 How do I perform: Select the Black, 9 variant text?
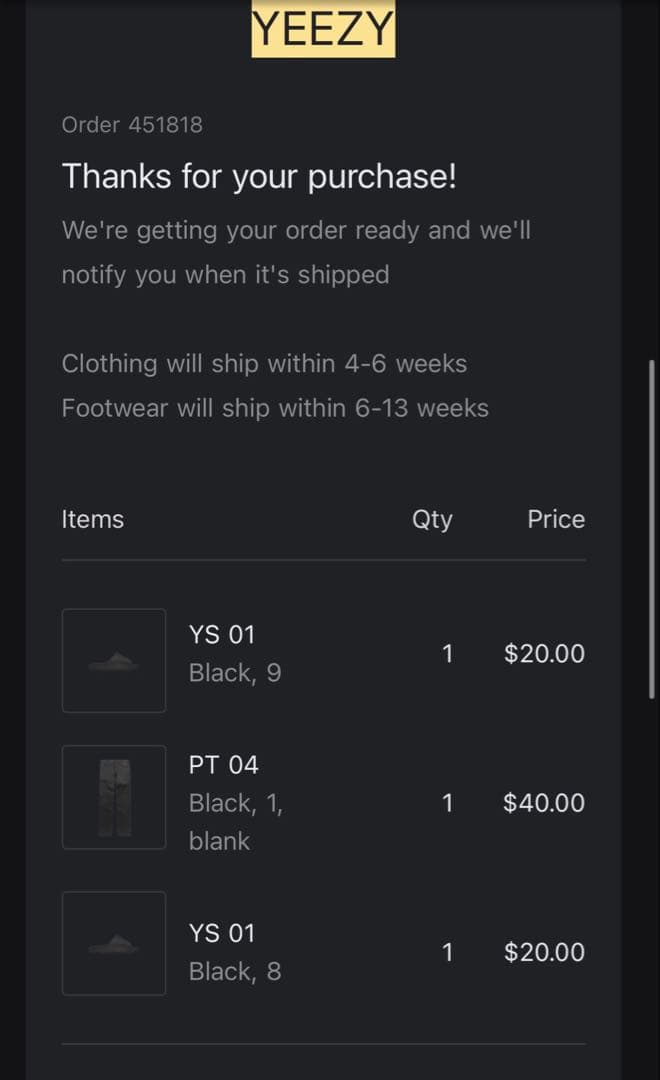(235, 673)
